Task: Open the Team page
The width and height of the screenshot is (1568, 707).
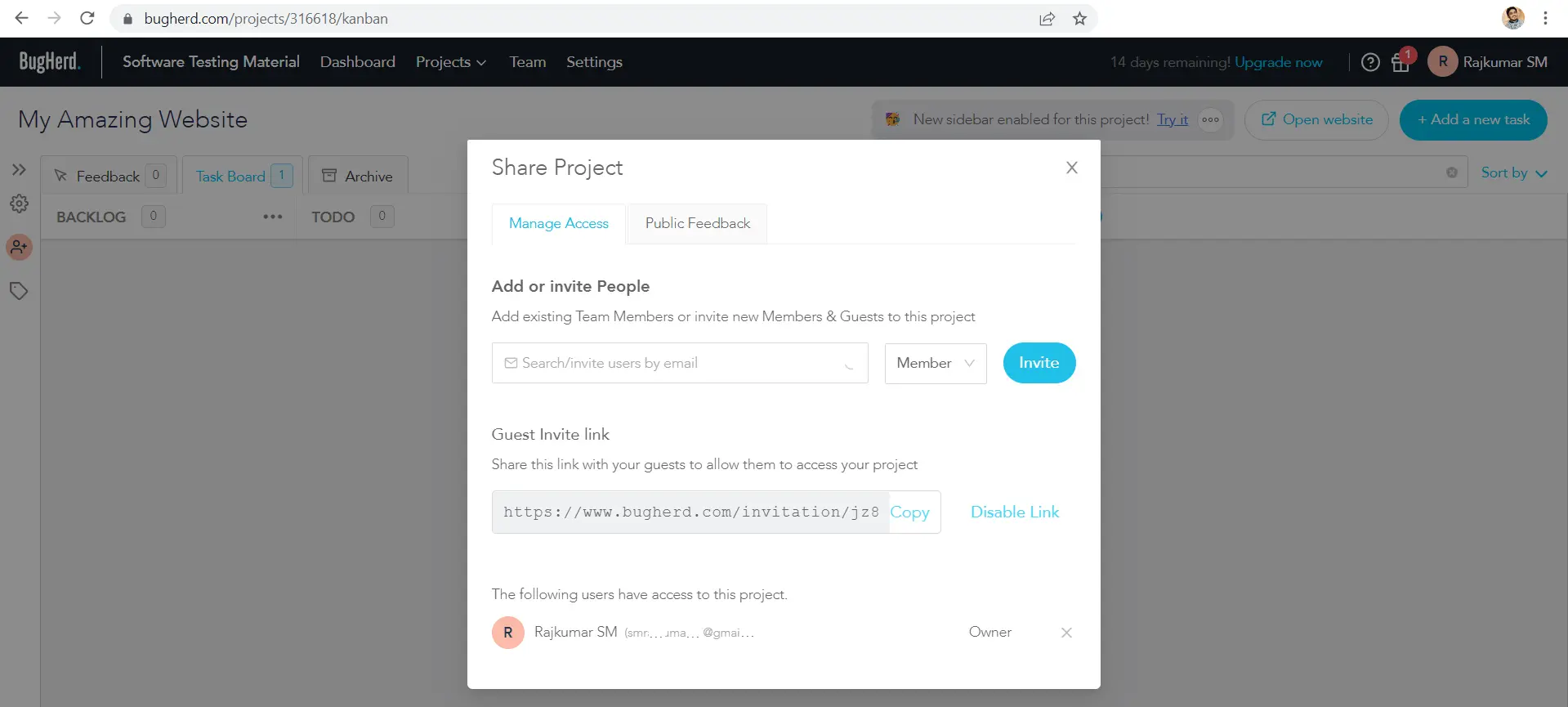Action: click(528, 62)
